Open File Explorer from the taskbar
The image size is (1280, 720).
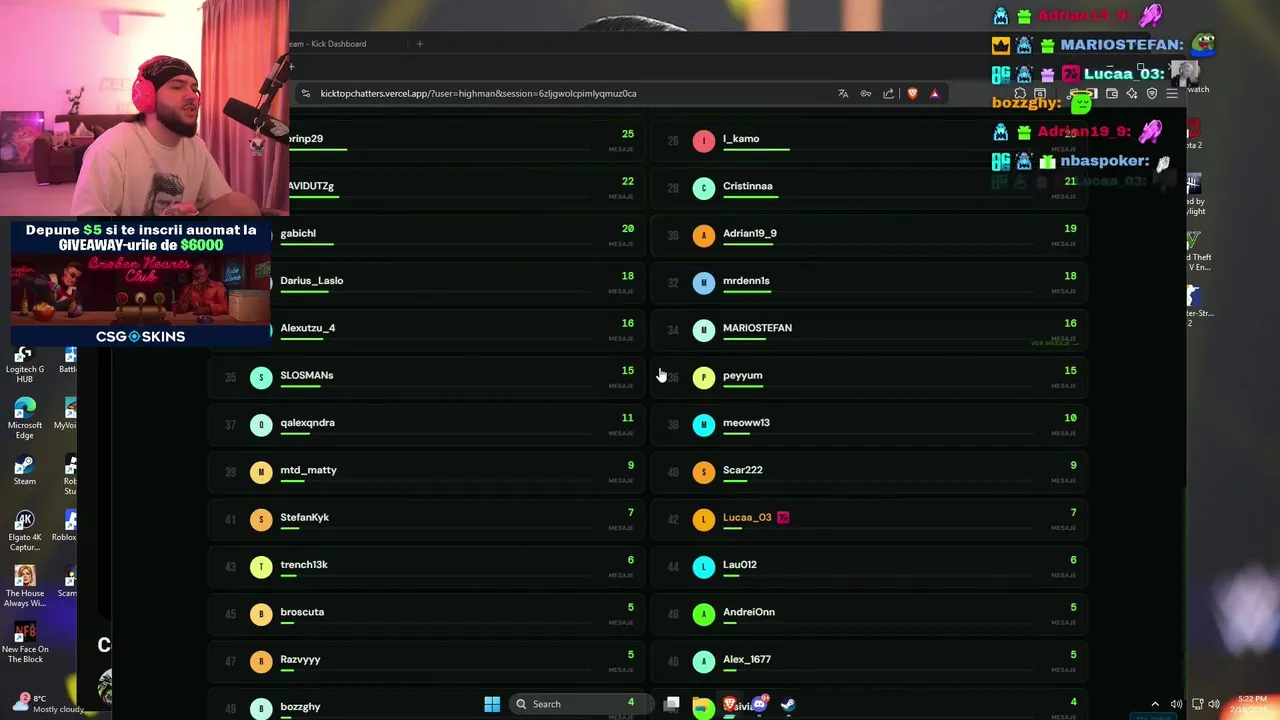pos(702,706)
